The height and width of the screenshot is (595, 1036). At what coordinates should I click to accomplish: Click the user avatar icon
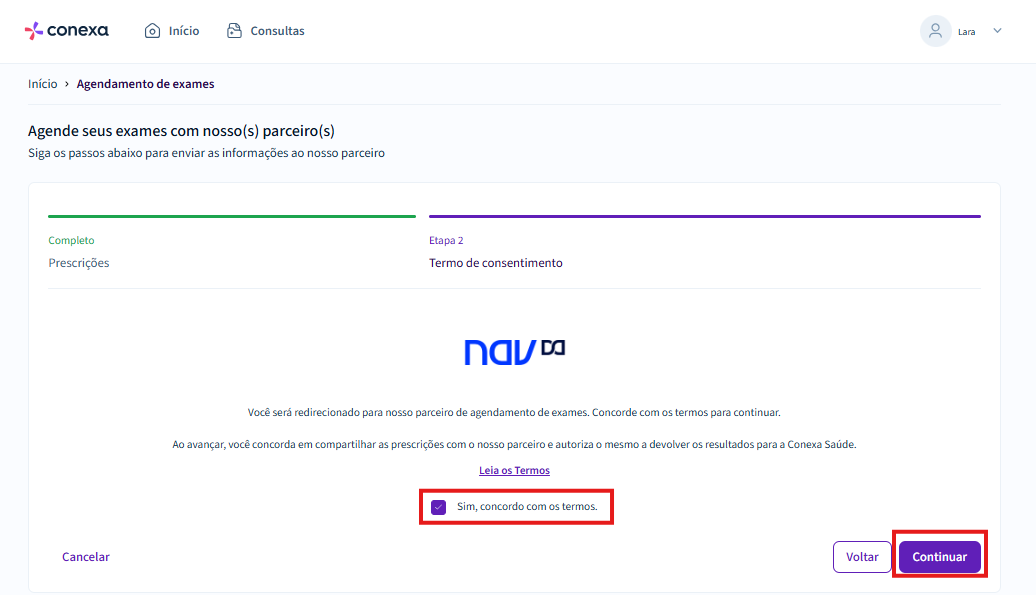935,31
